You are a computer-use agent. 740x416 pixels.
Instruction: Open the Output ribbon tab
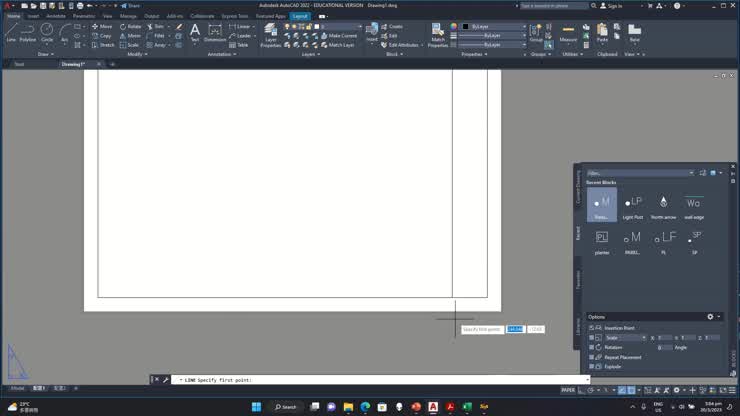pyautogui.click(x=151, y=16)
